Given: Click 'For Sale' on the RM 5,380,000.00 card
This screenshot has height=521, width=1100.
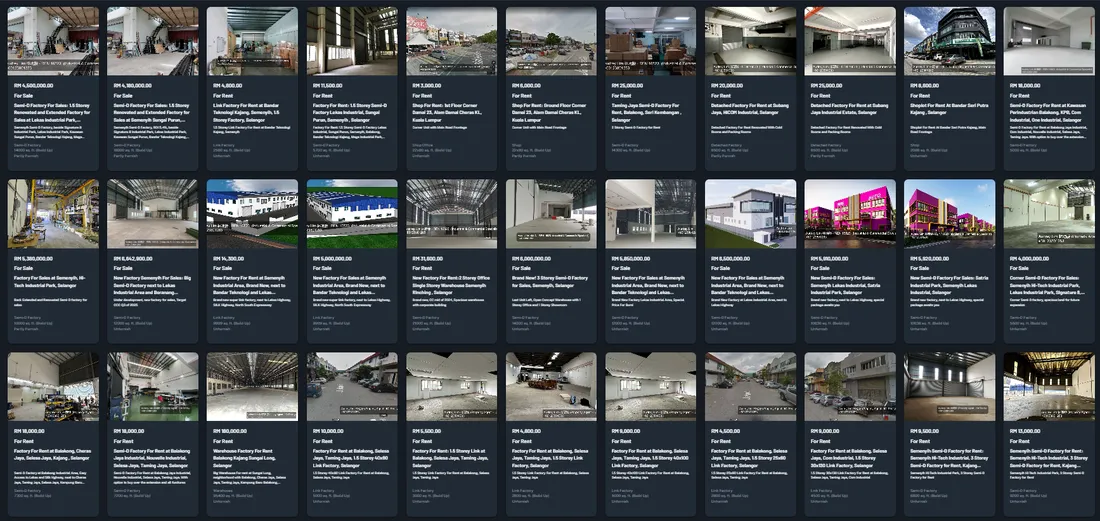Looking at the screenshot, I should click(23, 268).
